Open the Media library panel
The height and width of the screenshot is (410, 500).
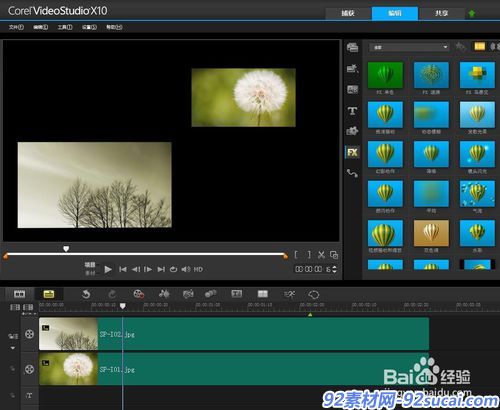click(352, 48)
